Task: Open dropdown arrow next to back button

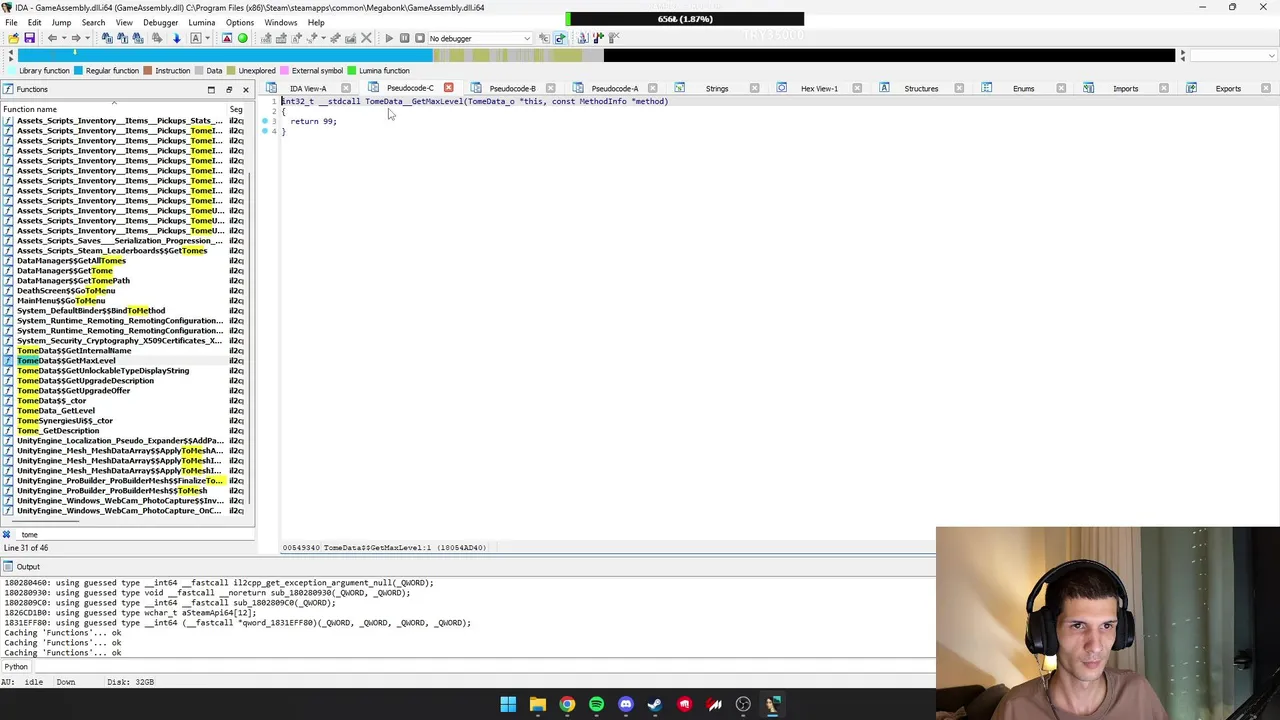Action: click(64, 38)
